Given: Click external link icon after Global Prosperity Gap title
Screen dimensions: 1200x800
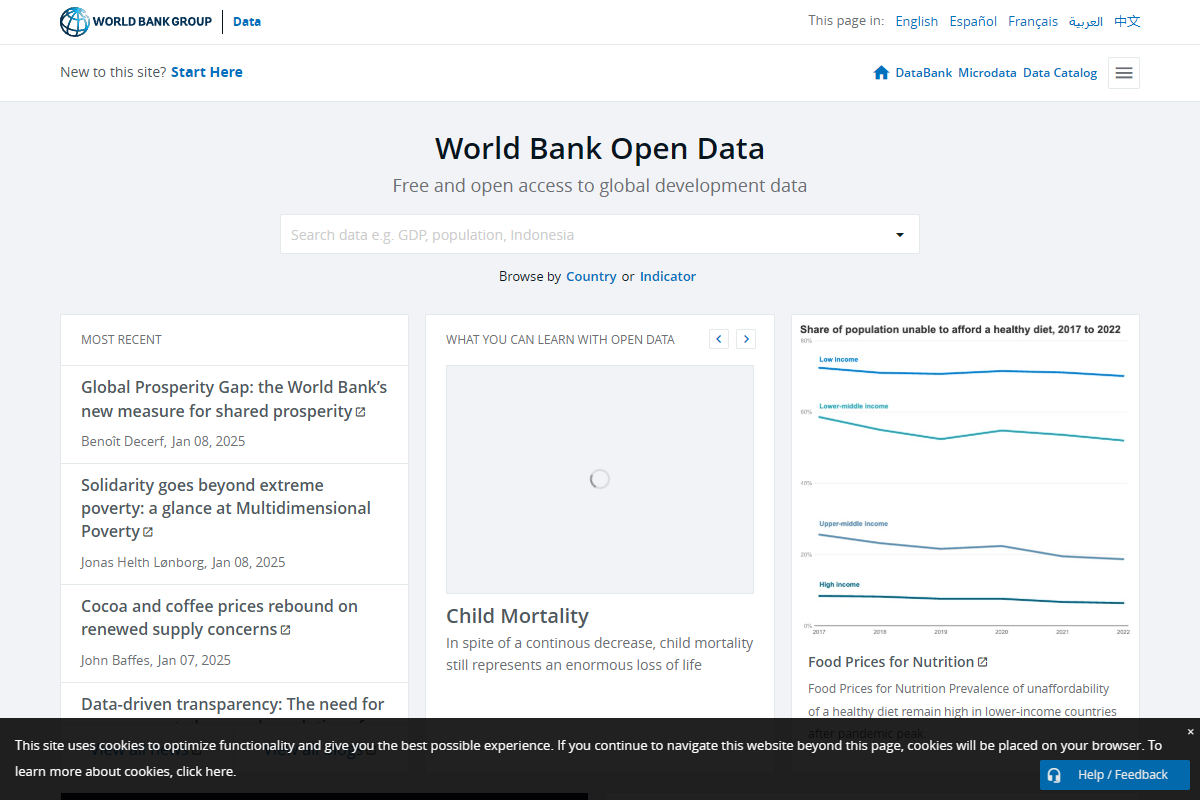Looking at the screenshot, I should coord(361,412).
